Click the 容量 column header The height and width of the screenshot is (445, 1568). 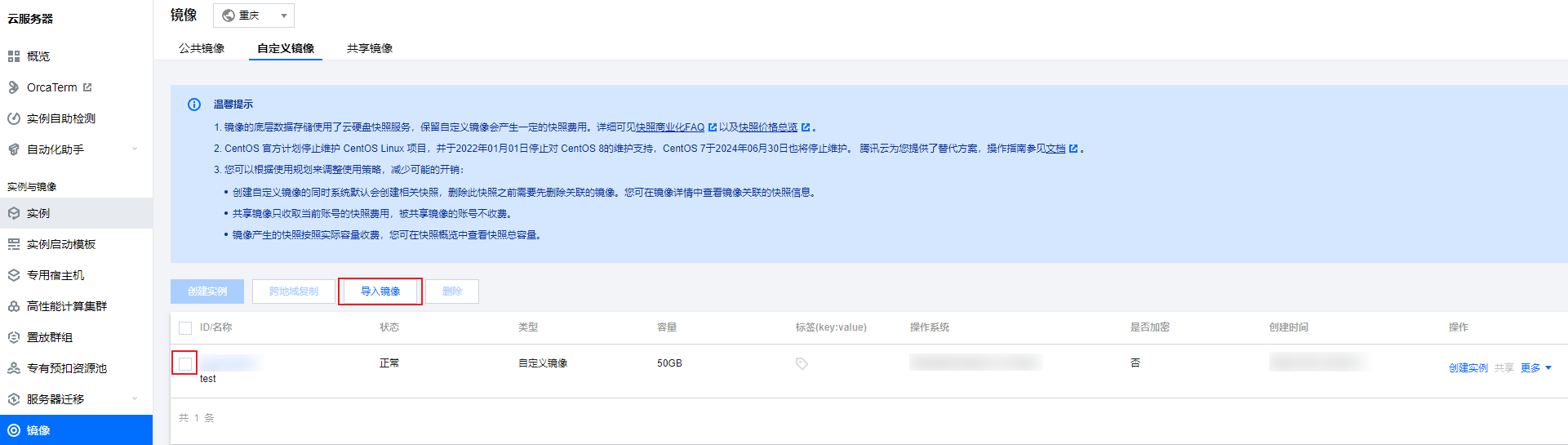tap(667, 327)
